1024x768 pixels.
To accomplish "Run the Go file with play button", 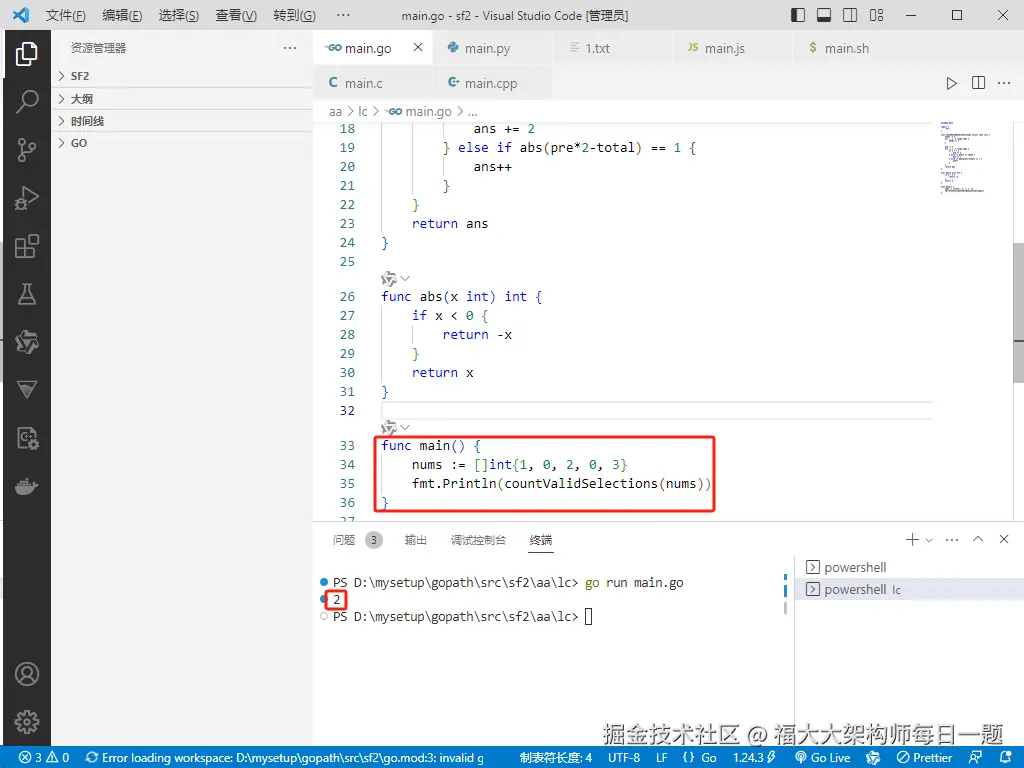I will pyautogui.click(x=952, y=83).
